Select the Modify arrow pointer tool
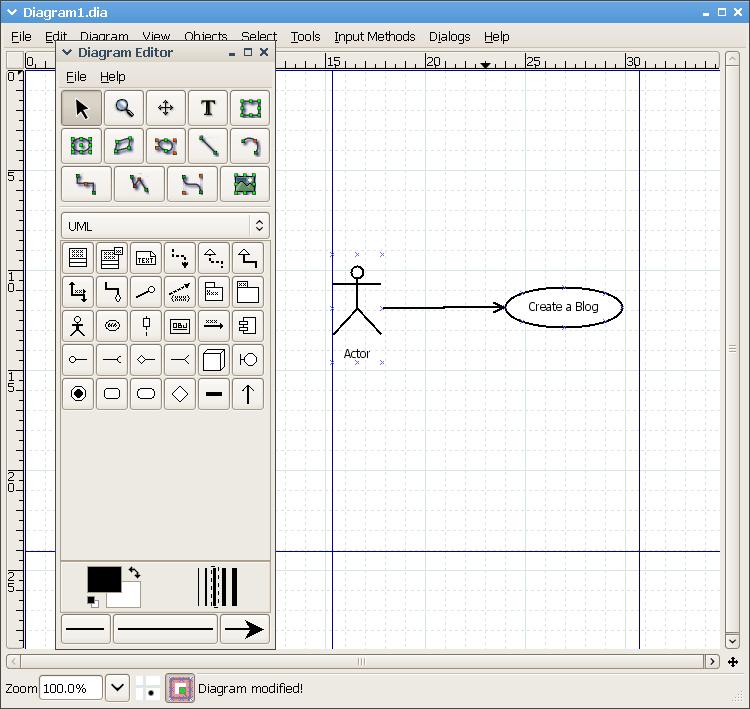Screen dimensions: 750x709 point(81,108)
